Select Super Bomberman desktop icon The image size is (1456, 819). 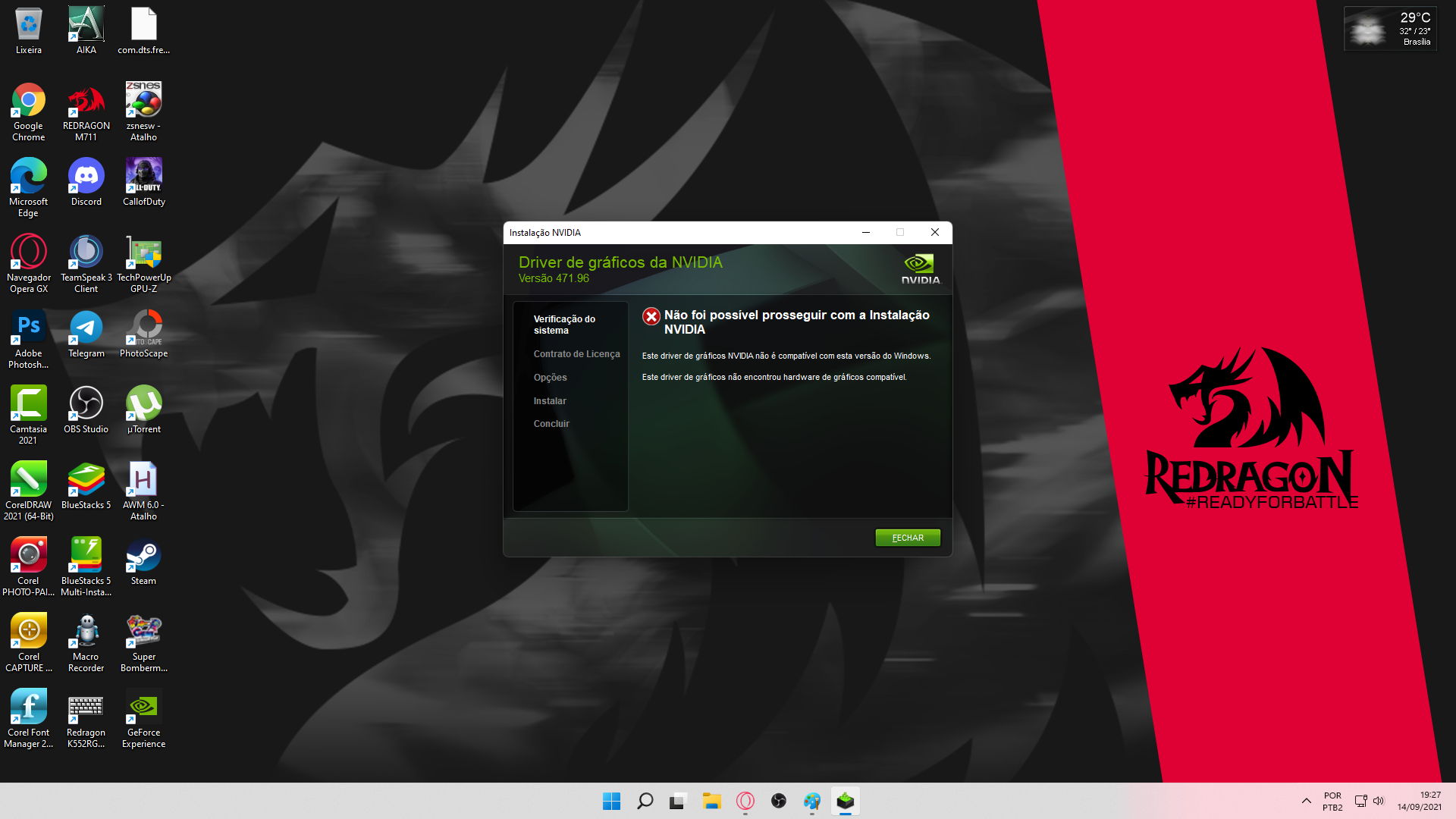tap(144, 643)
